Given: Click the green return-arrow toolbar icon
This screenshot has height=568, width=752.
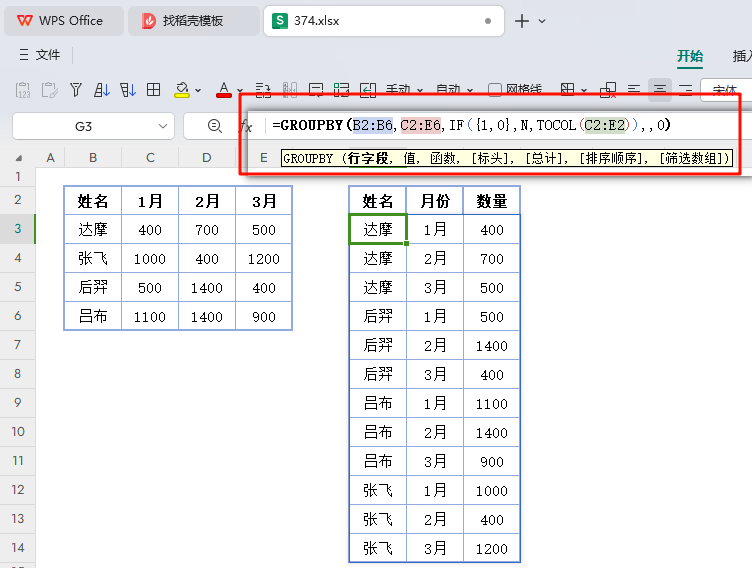Looking at the screenshot, I should pos(368,90).
